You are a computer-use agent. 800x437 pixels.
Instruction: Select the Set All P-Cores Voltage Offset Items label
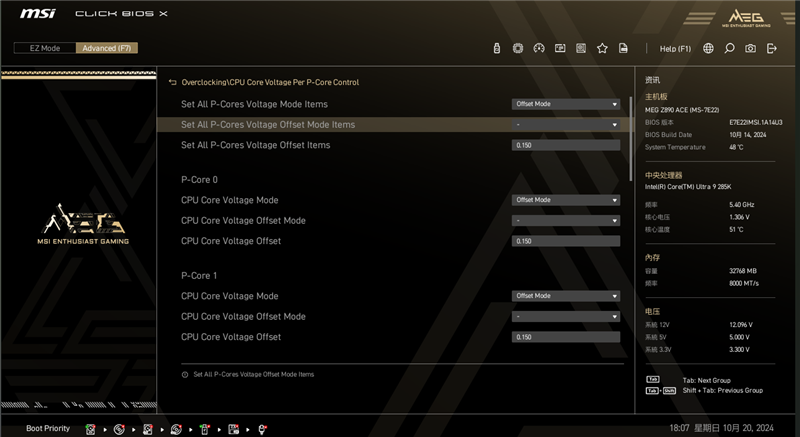pyautogui.click(x=256, y=145)
